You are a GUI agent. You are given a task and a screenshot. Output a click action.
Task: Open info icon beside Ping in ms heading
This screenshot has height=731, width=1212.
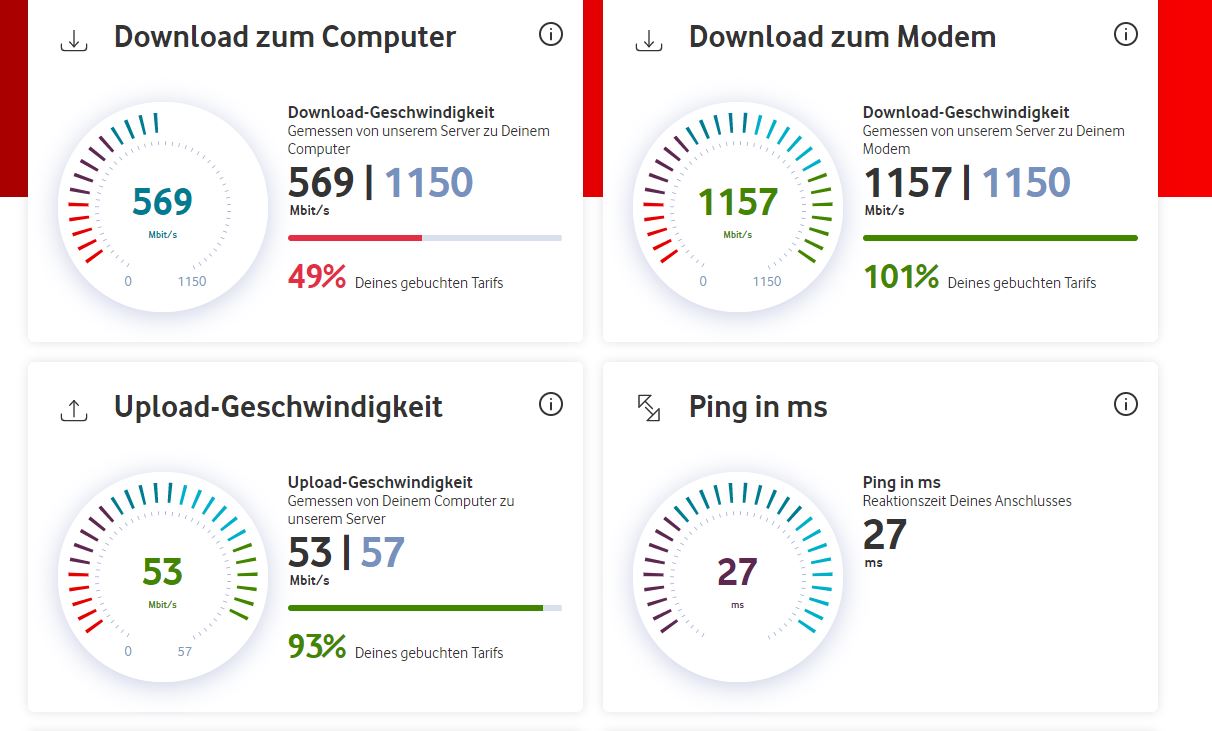pyautogui.click(x=1125, y=405)
